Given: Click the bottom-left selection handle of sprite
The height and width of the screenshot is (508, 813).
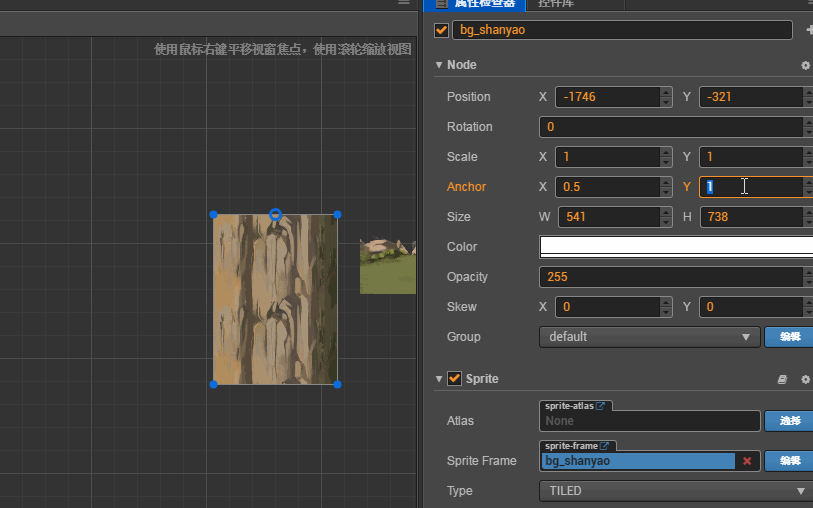Looking at the screenshot, I should tap(213, 385).
